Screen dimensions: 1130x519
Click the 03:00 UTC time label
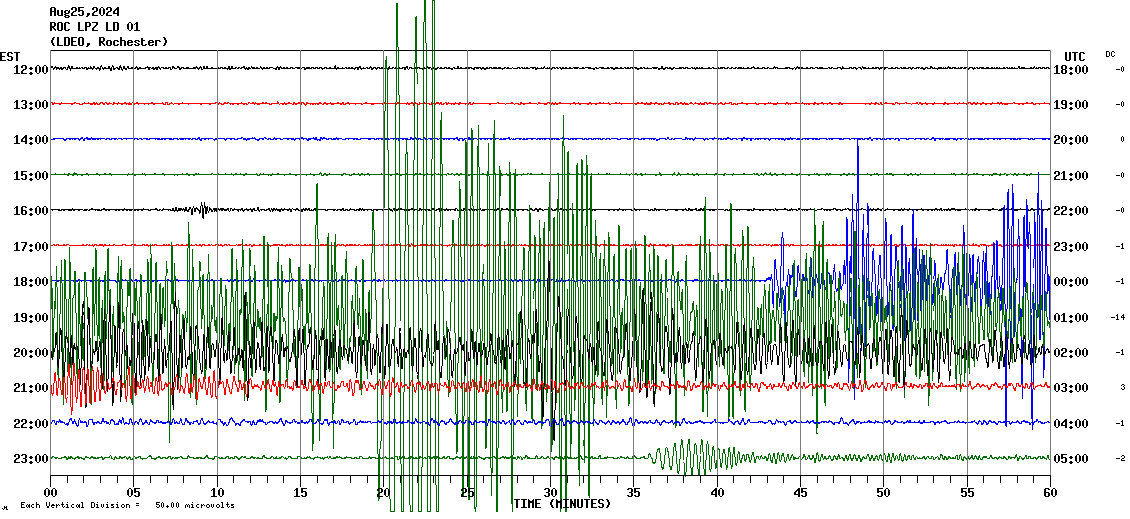[x=1071, y=388]
